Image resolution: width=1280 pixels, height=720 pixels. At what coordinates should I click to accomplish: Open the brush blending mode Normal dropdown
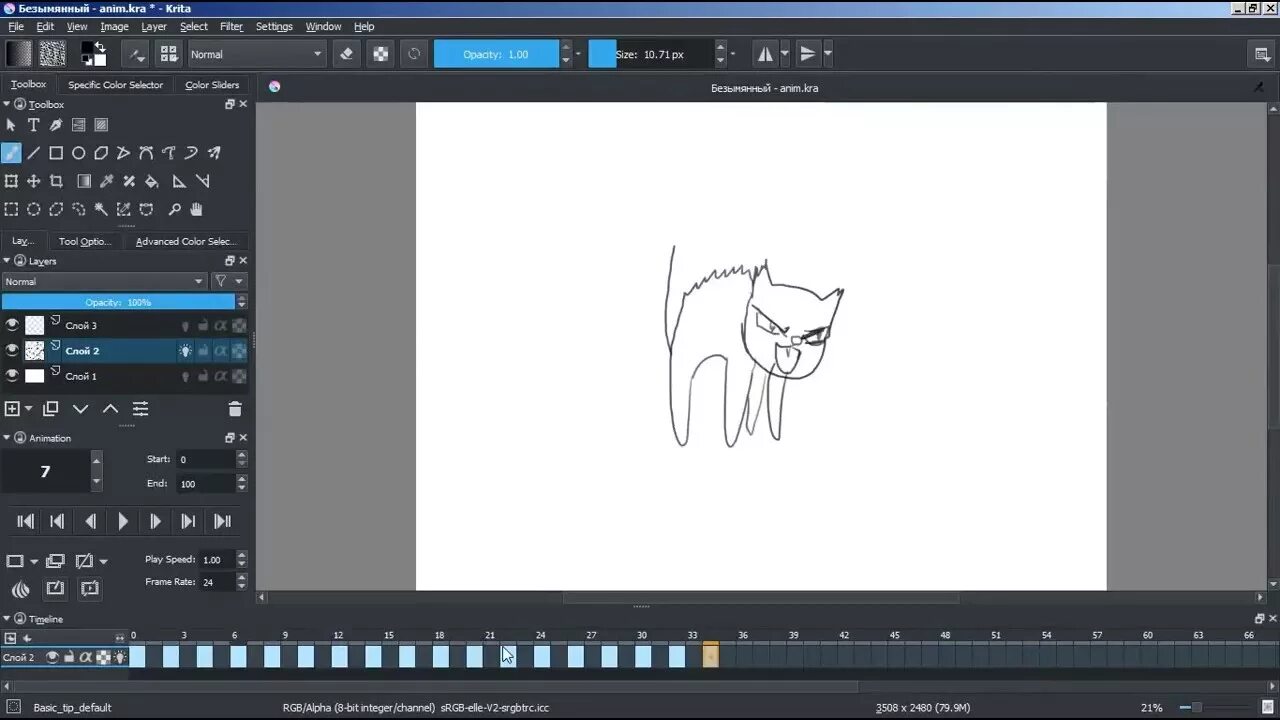point(256,54)
